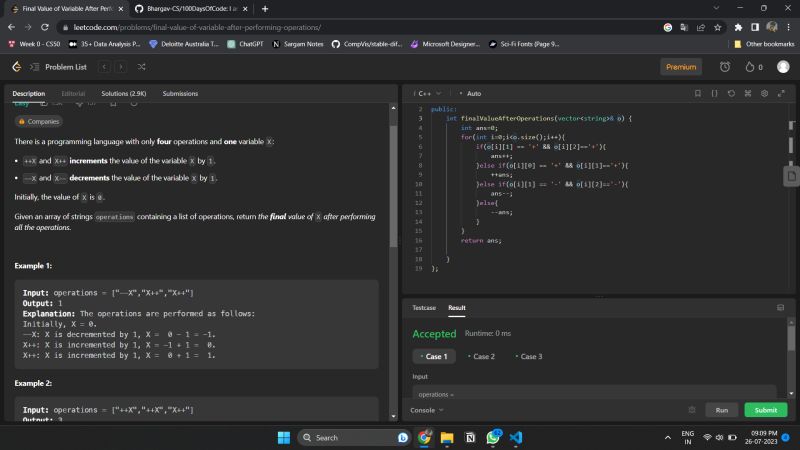Switch to the Testcase tab
Viewport: 800px width, 450px height.
[x=424, y=308]
